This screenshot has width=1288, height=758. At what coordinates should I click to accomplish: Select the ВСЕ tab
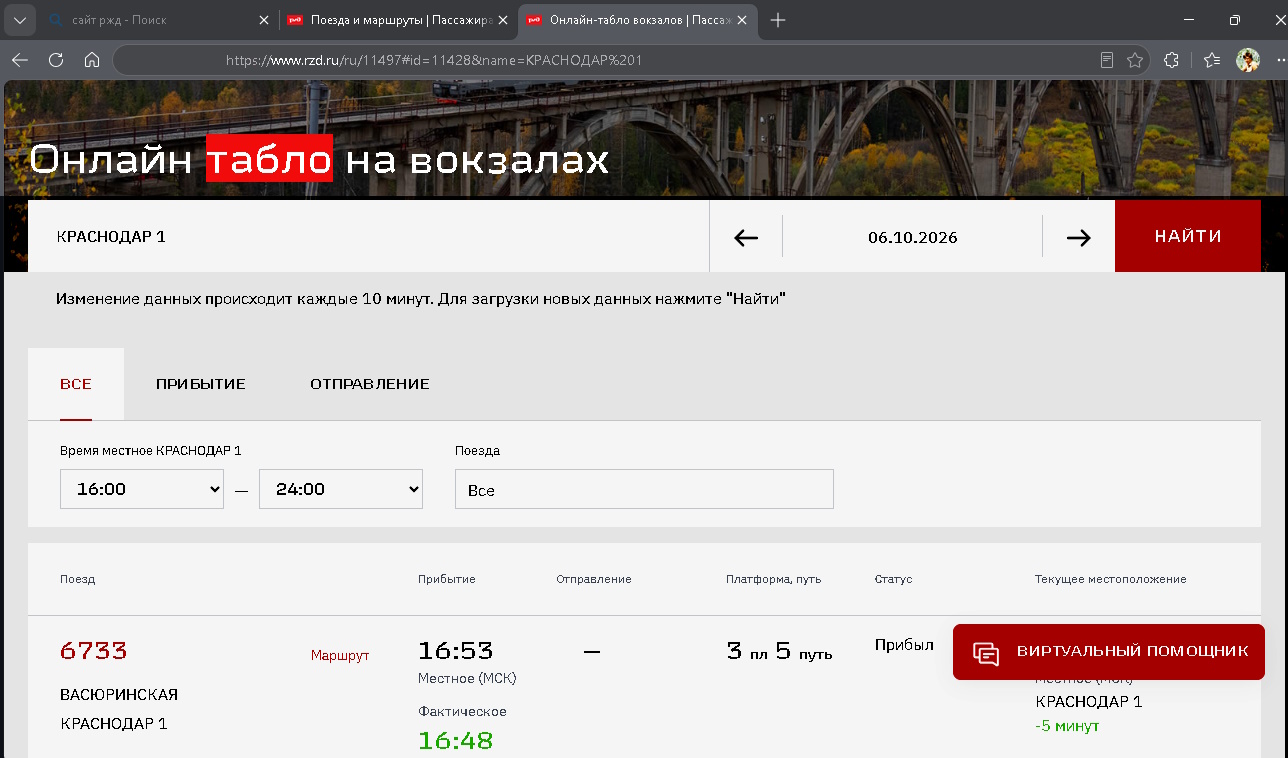(76, 384)
